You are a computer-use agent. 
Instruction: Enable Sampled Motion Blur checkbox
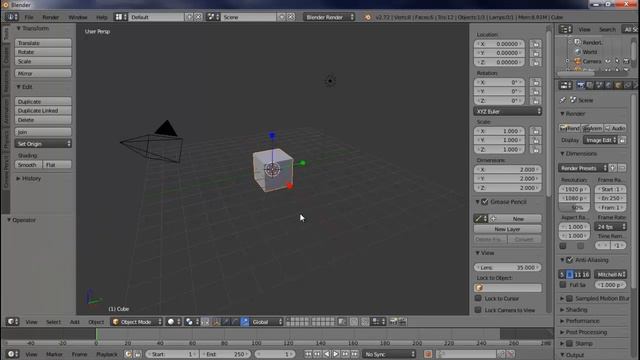pos(569,298)
